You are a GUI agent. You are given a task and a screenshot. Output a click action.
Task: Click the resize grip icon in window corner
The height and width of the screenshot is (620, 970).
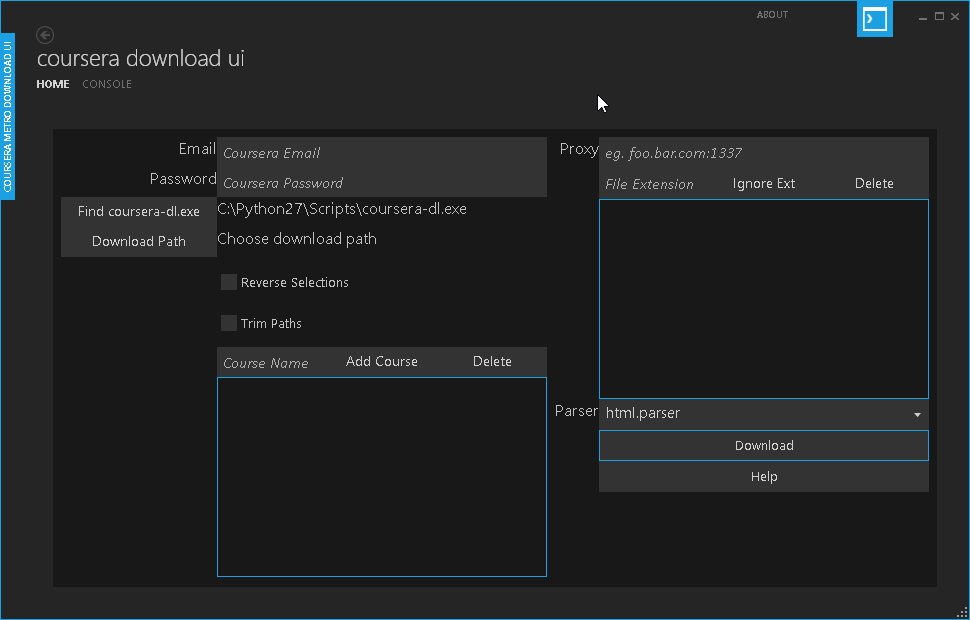tap(961, 612)
